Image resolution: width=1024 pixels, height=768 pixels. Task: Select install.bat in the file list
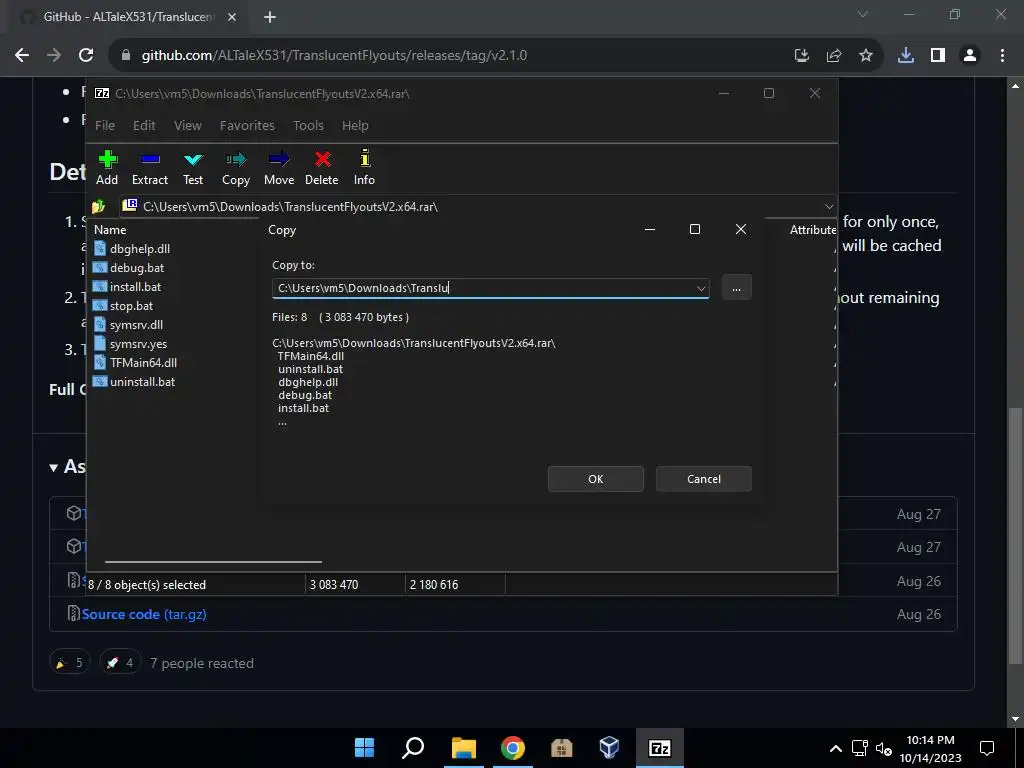click(x=128, y=287)
